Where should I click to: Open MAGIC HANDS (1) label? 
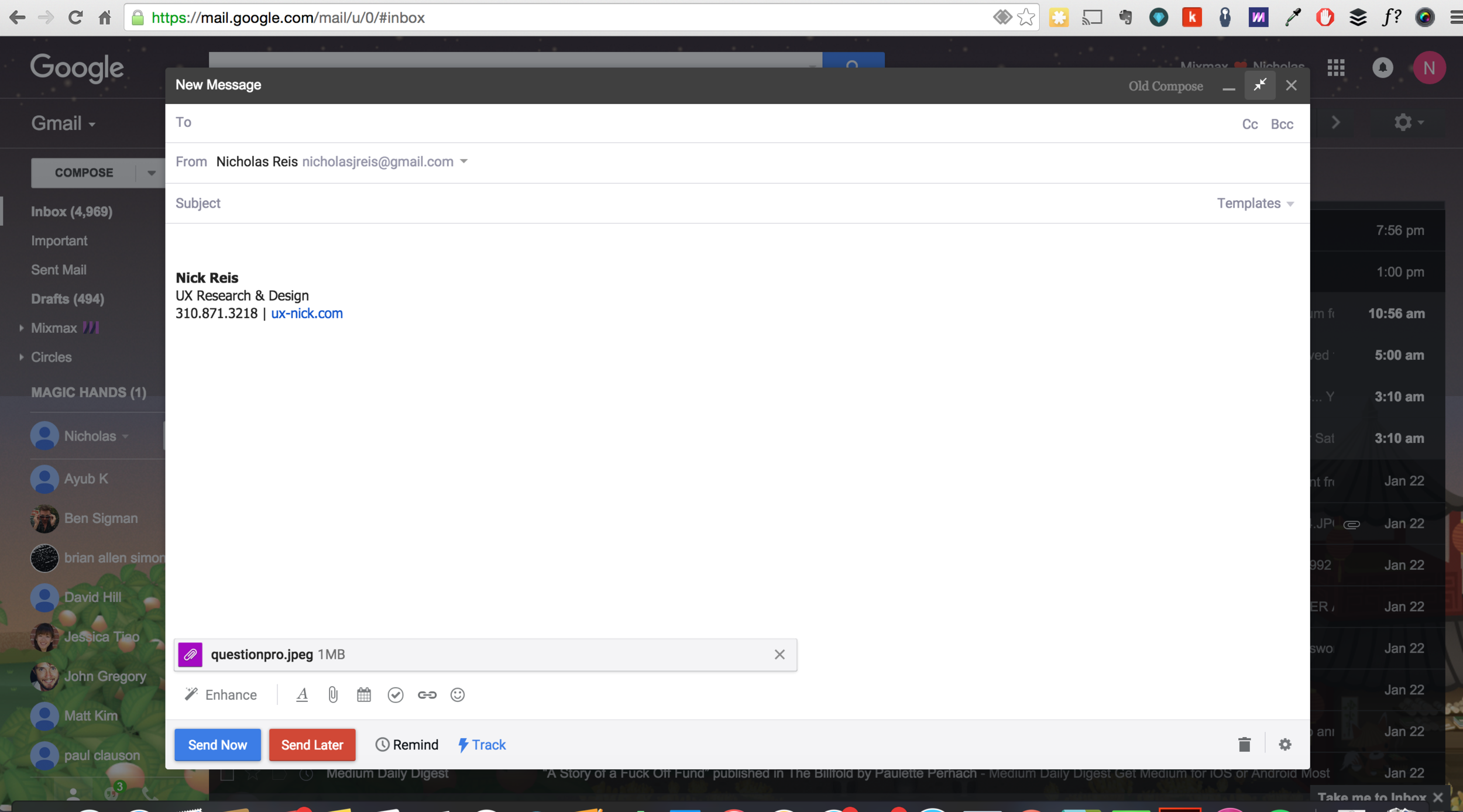point(88,392)
